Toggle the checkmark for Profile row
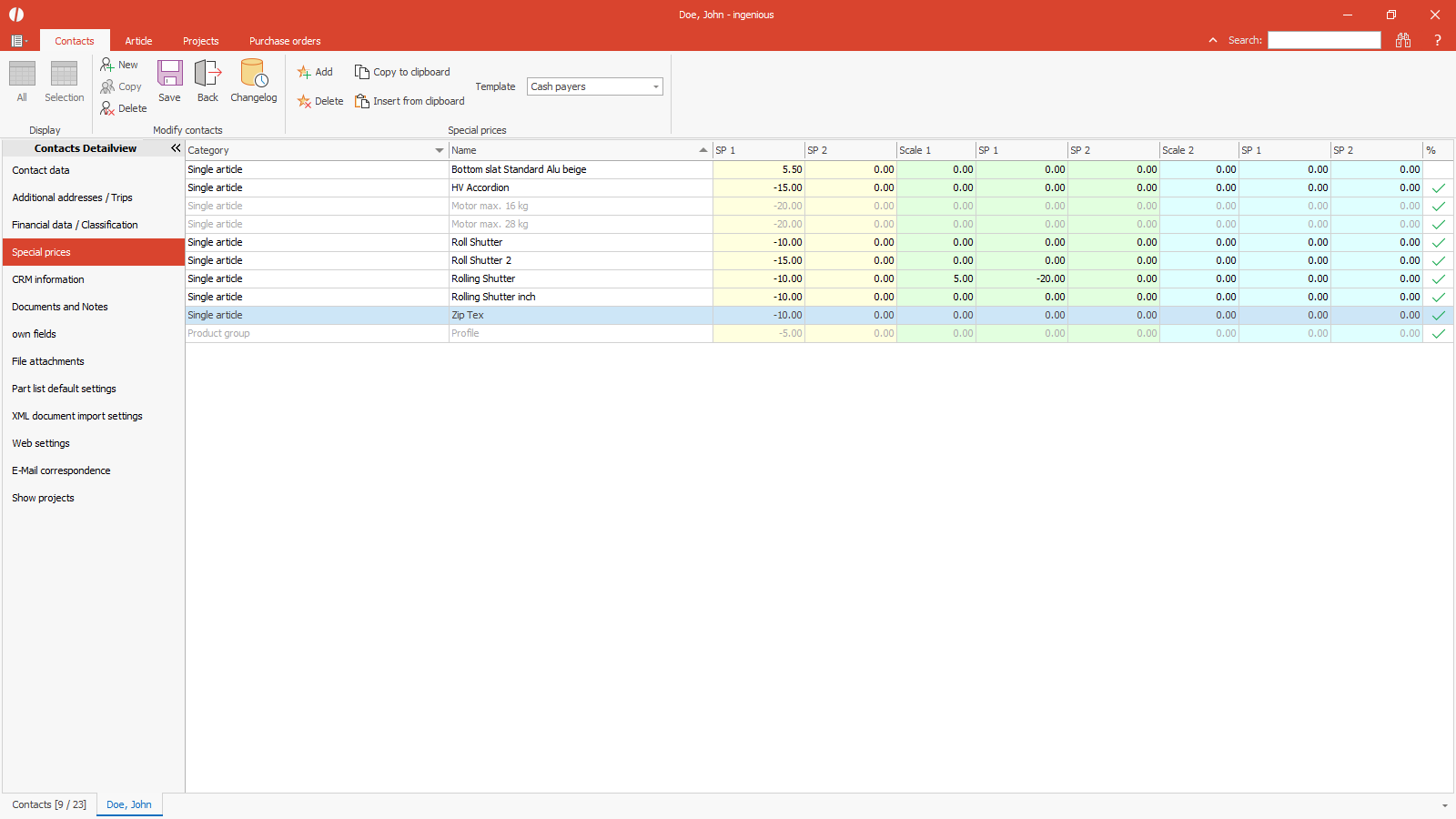The image size is (1456, 819). (1438, 334)
